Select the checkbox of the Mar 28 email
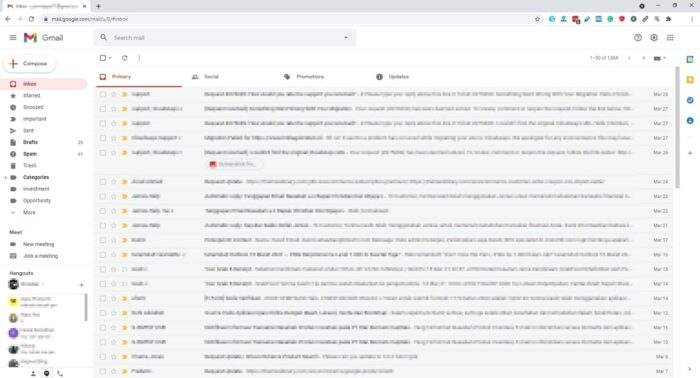The width and height of the screenshot is (700, 378). click(103, 94)
